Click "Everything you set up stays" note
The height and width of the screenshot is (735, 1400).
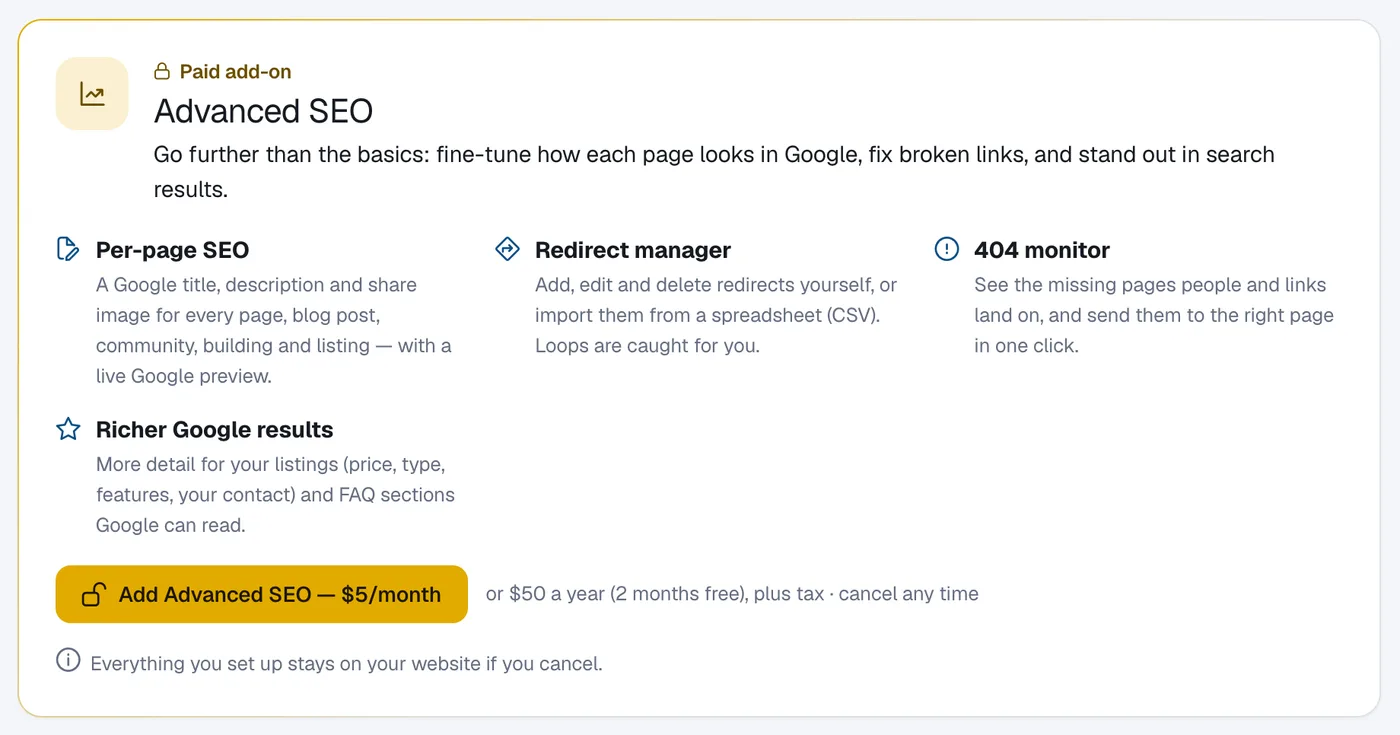pos(346,664)
